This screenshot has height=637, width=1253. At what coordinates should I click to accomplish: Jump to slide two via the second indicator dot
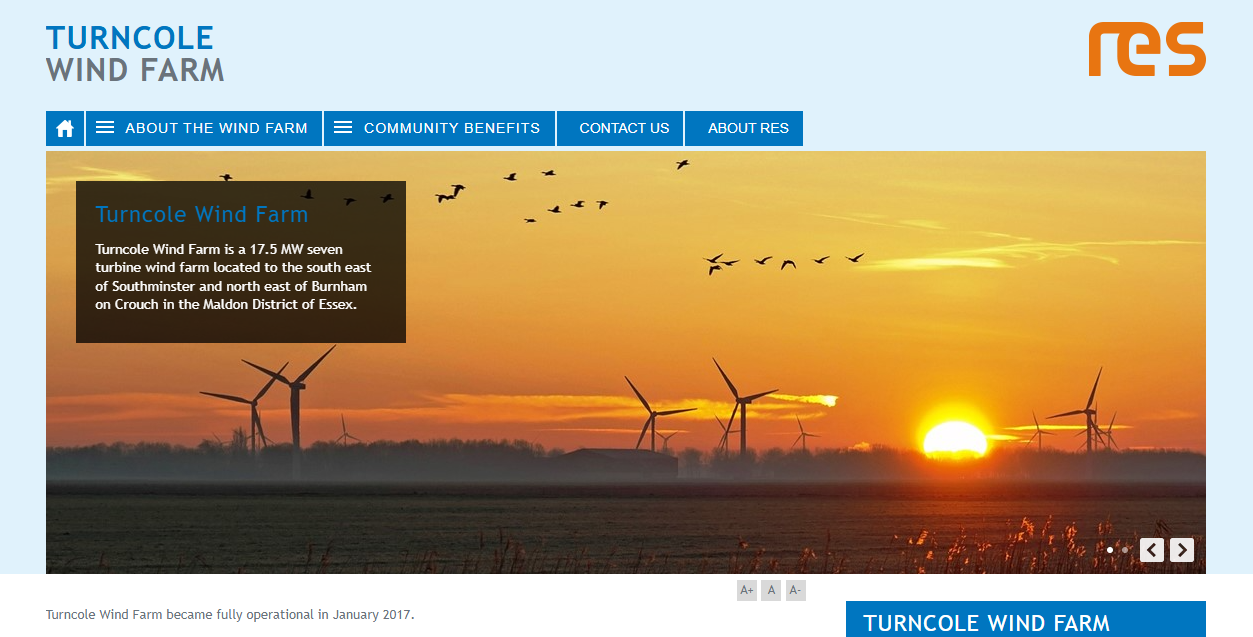point(1125,549)
